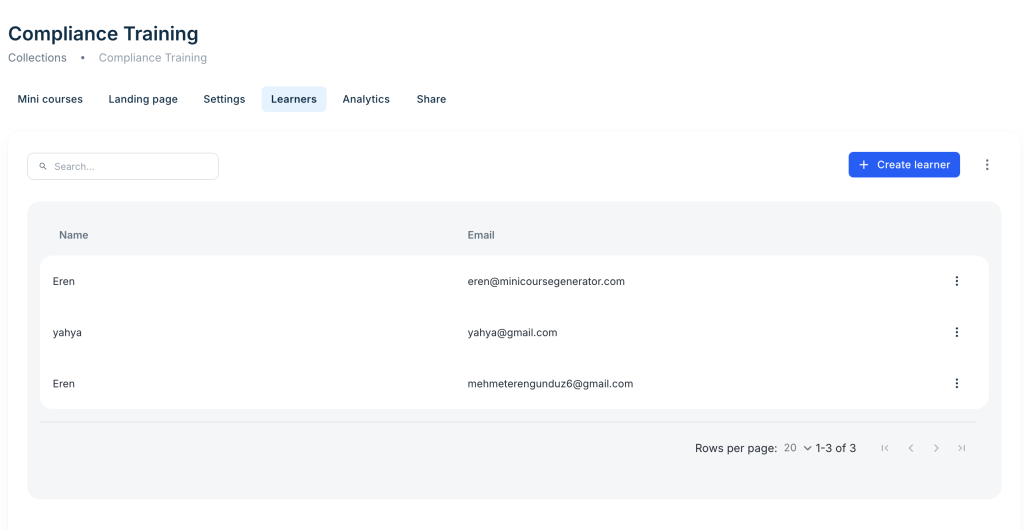Go to the previous page arrow
1024x530 pixels.
point(911,448)
